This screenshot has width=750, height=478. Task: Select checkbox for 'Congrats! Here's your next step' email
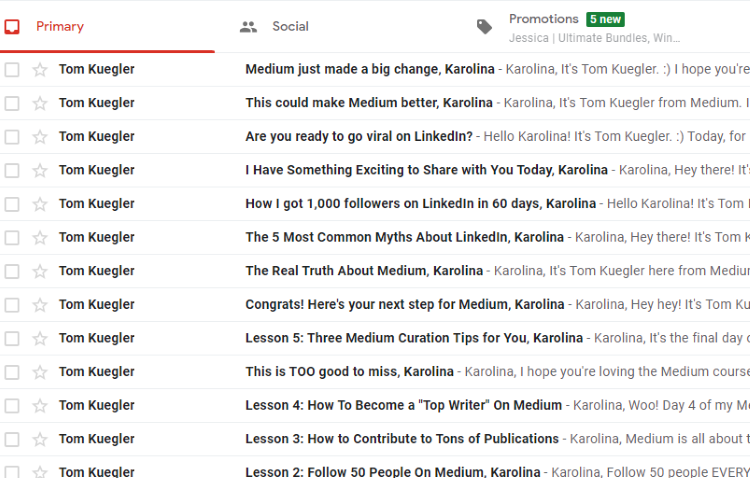(x=12, y=305)
